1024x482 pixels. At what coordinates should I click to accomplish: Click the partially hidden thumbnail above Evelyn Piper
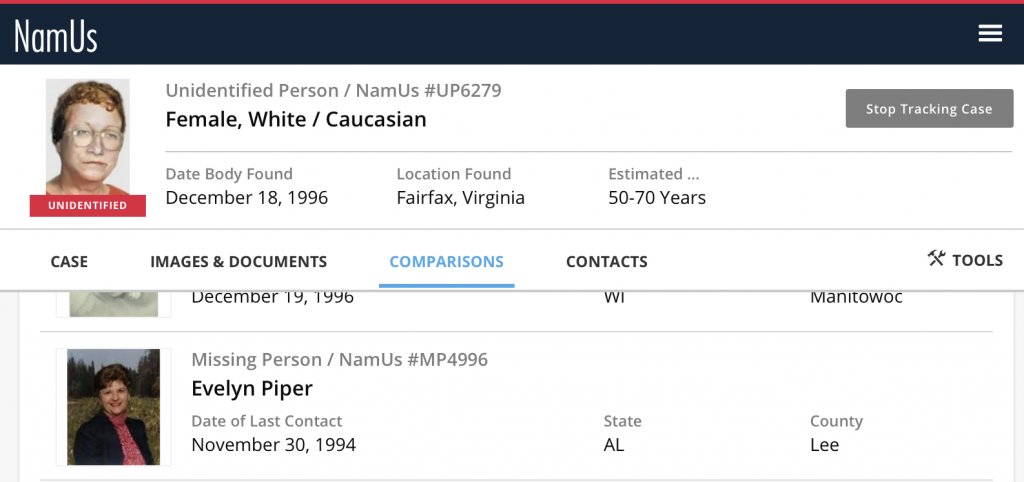[113, 302]
